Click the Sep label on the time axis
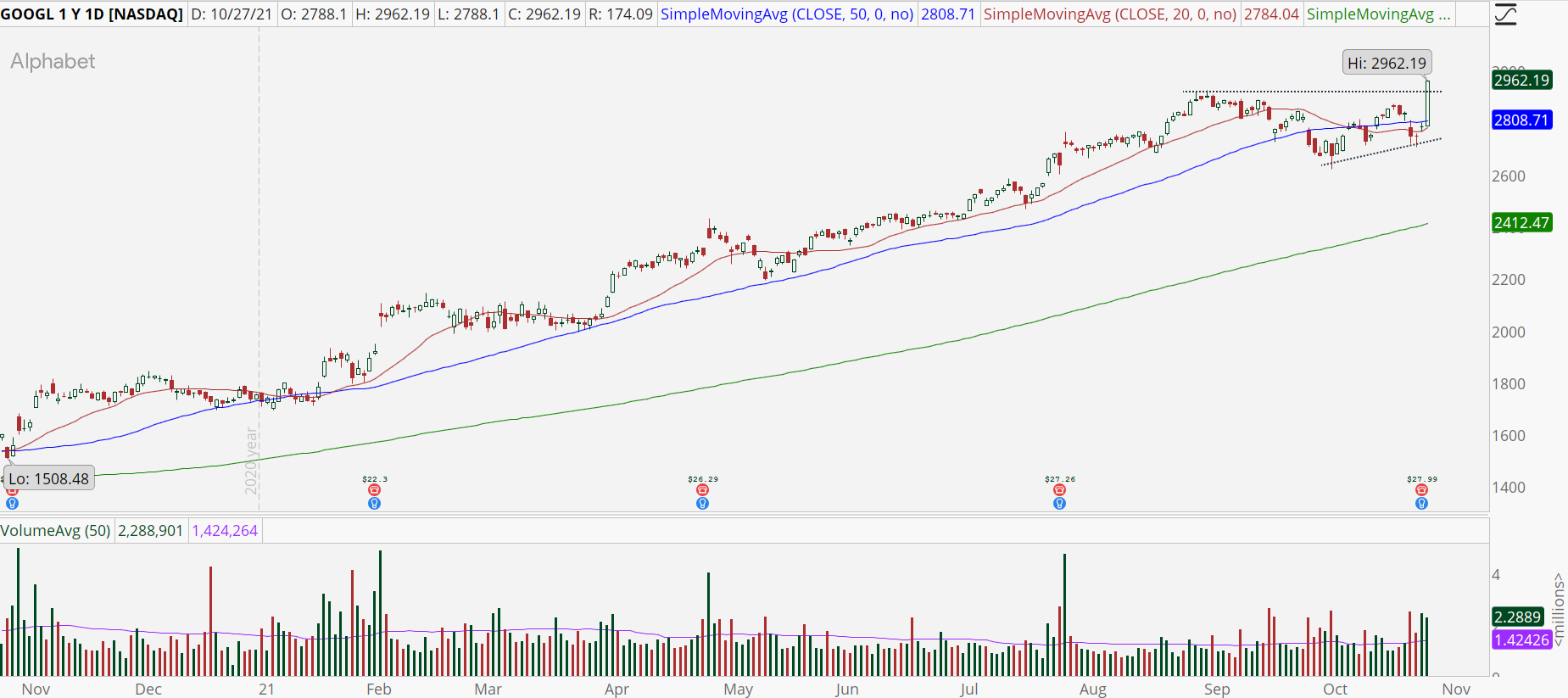Image resolution: width=1568 pixels, height=698 pixels. [1217, 689]
